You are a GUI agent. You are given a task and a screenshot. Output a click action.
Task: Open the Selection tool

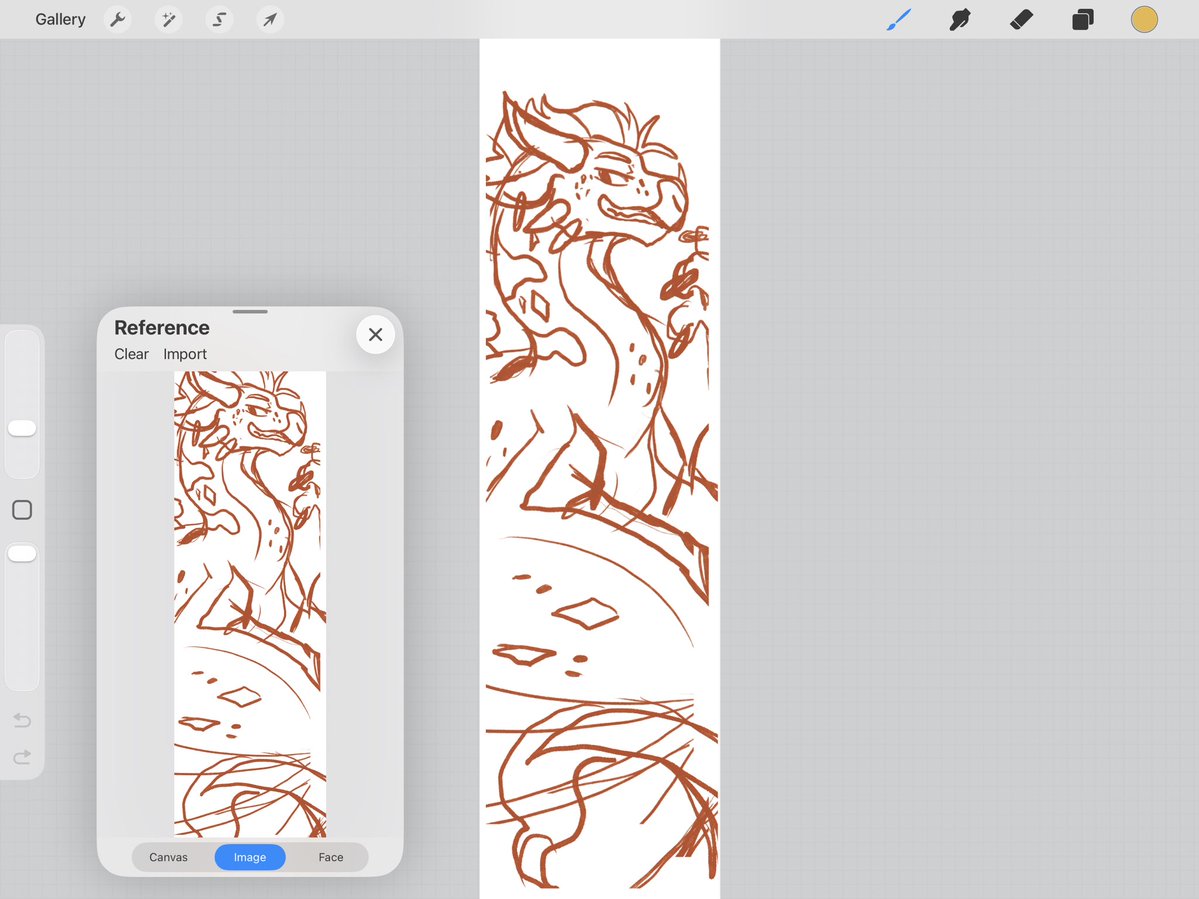[x=219, y=19]
